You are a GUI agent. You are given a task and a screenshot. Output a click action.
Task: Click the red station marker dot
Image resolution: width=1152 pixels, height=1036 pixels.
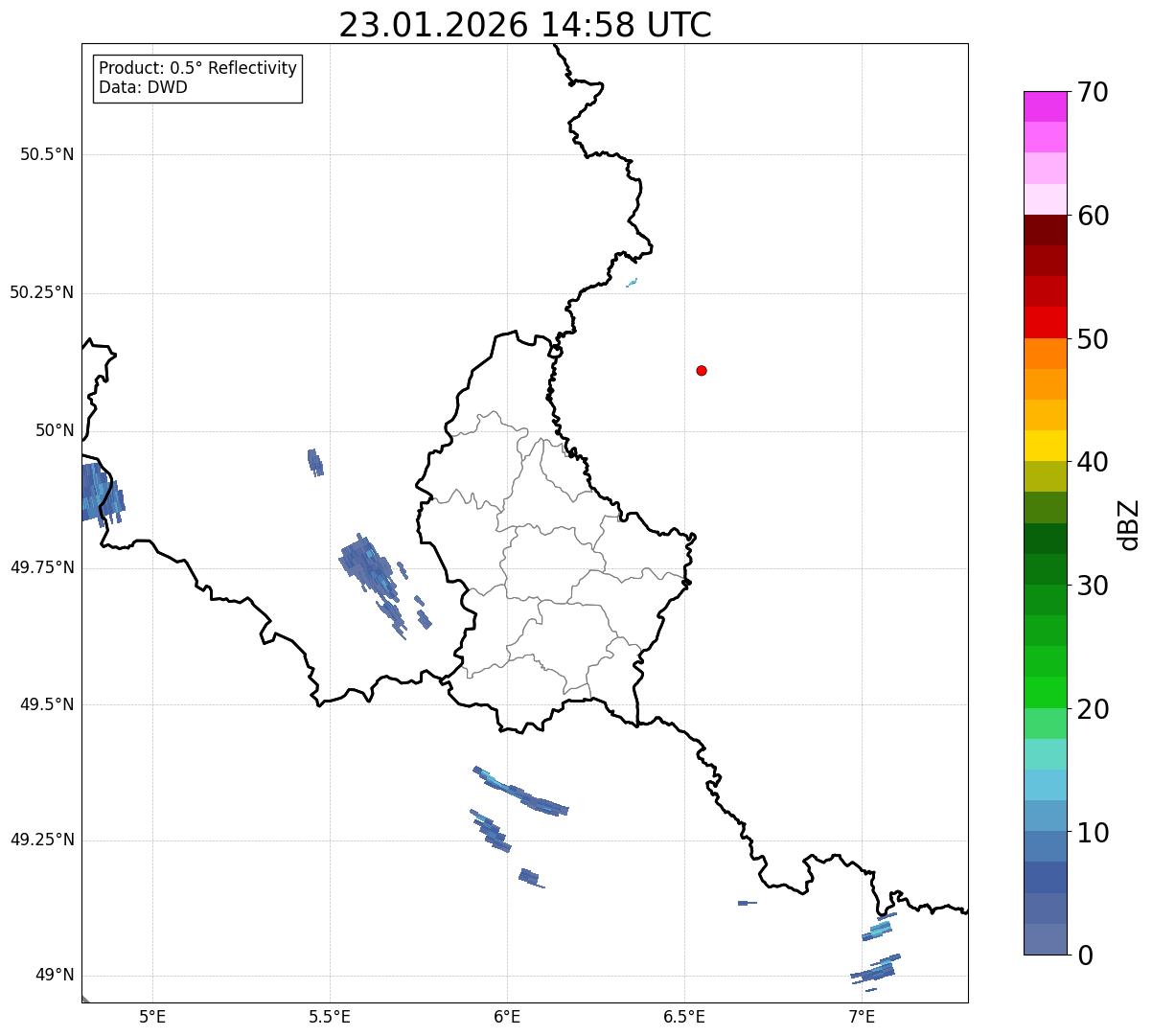[x=702, y=370]
